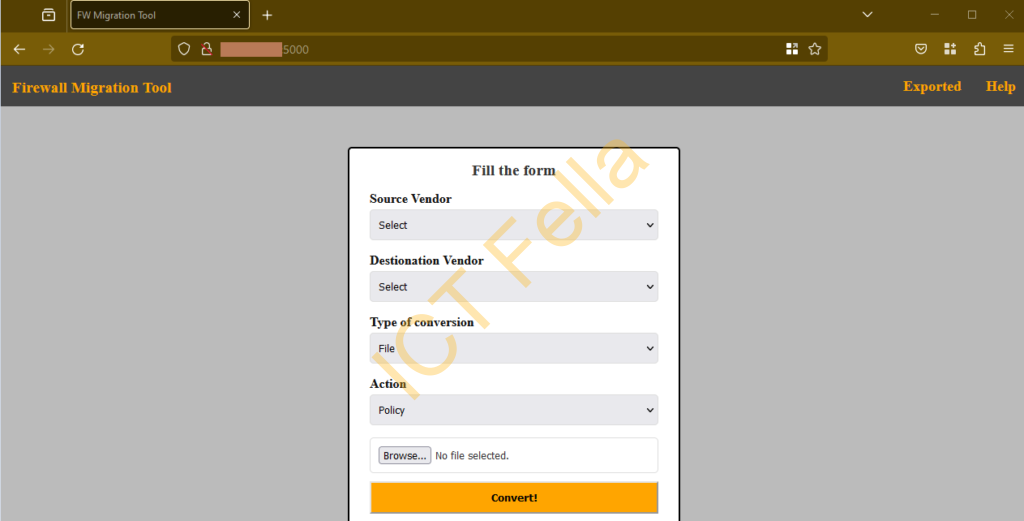1024x521 pixels.
Task: Go back to previous page
Action: 19,50
